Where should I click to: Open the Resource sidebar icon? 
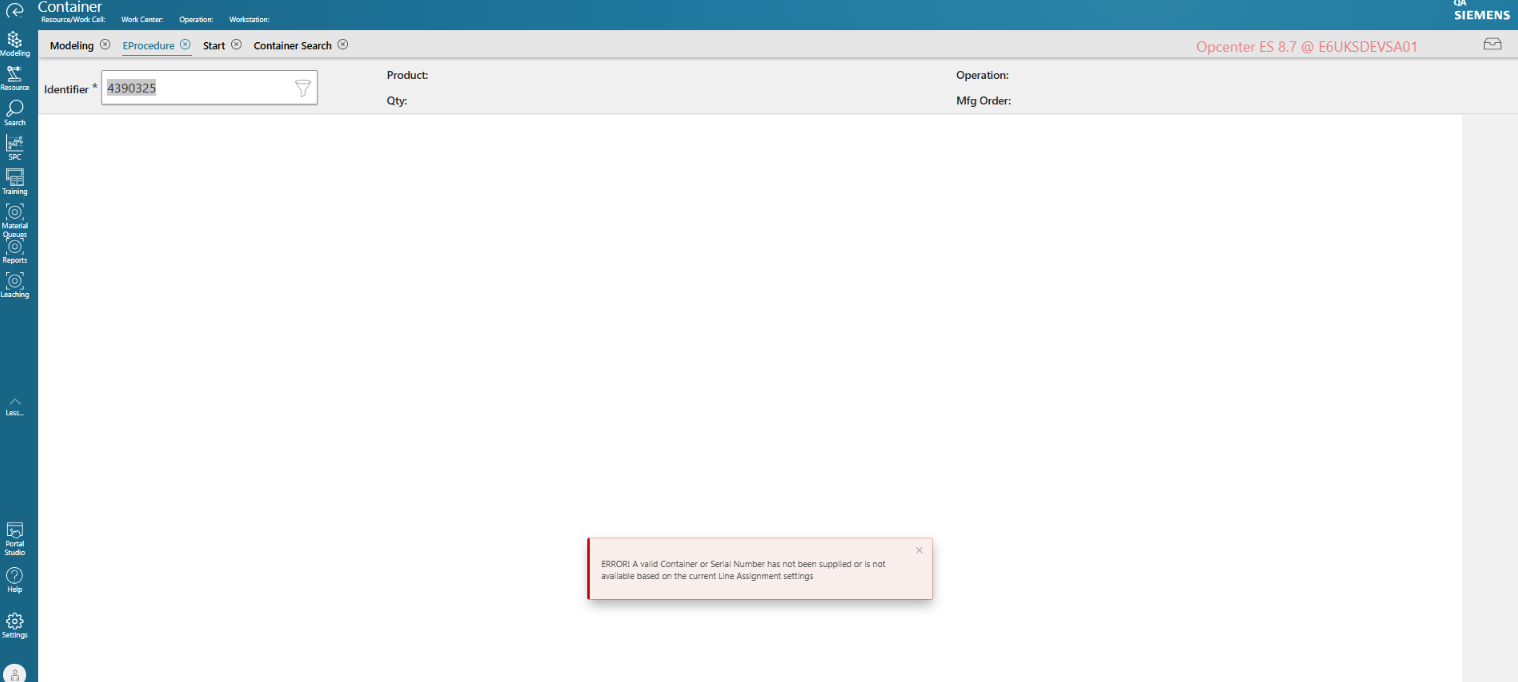(15, 76)
